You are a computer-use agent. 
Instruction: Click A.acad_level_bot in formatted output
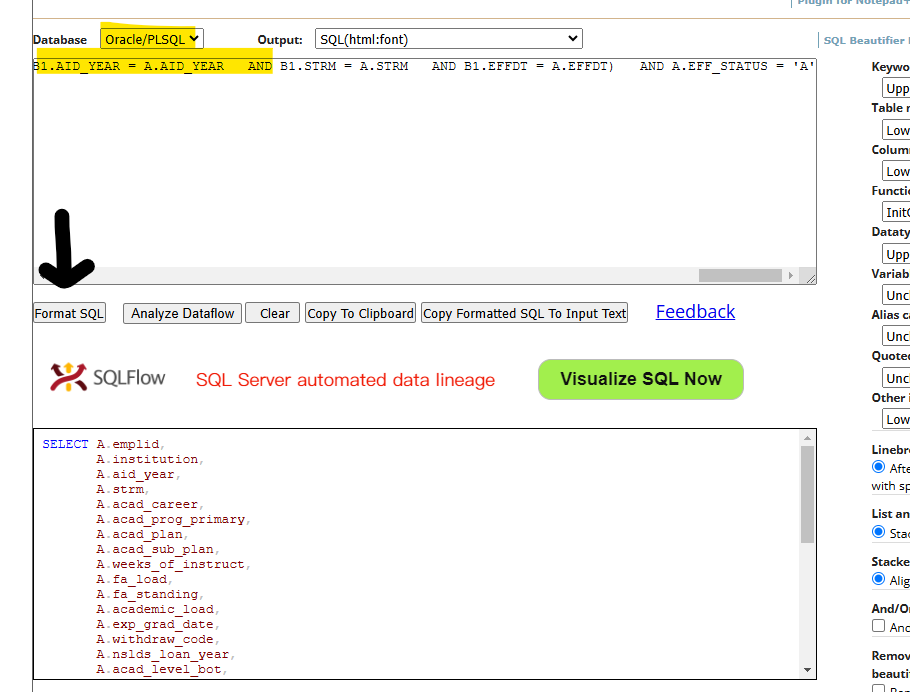(159, 670)
